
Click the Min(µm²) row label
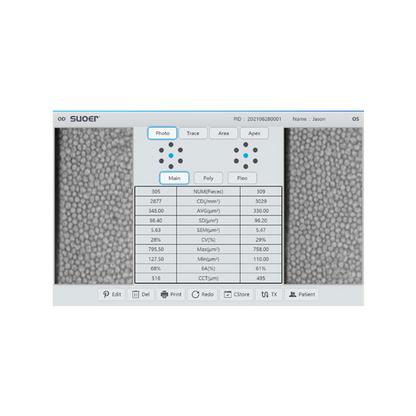pyautogui.click(x=208, y=259)
